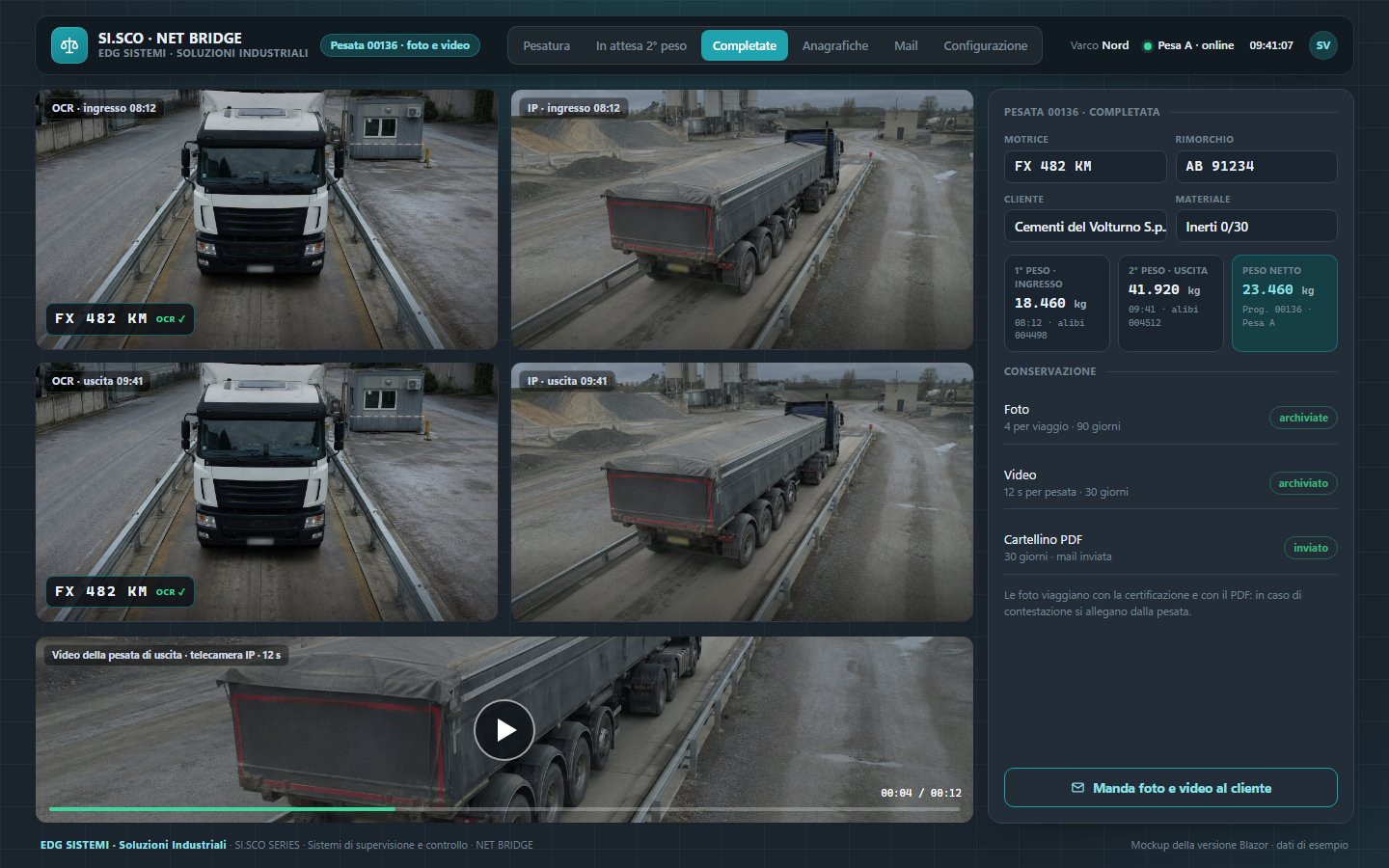
Task: Click the Cartellino PDF inviato badge
Action: point(1310,548)
